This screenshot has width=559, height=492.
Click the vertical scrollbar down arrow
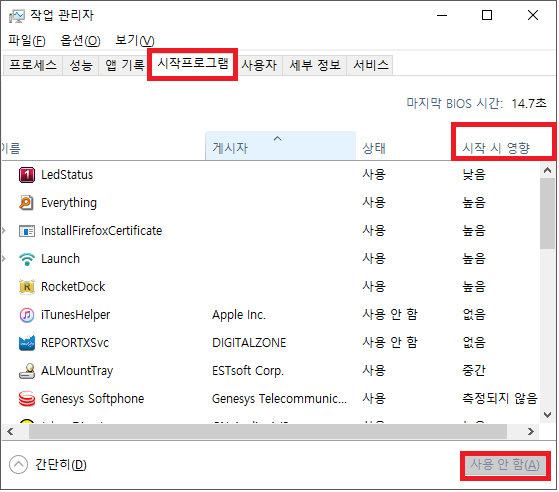pyautogui.click(x=548, y=415)
